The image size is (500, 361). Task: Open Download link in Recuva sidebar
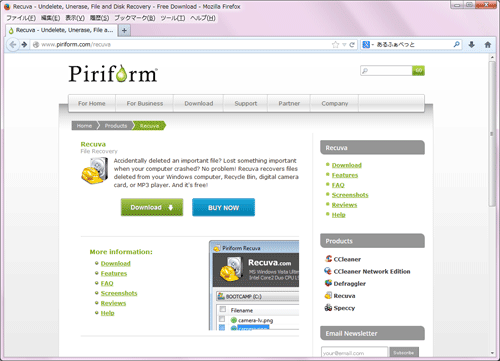pos(347,165)
